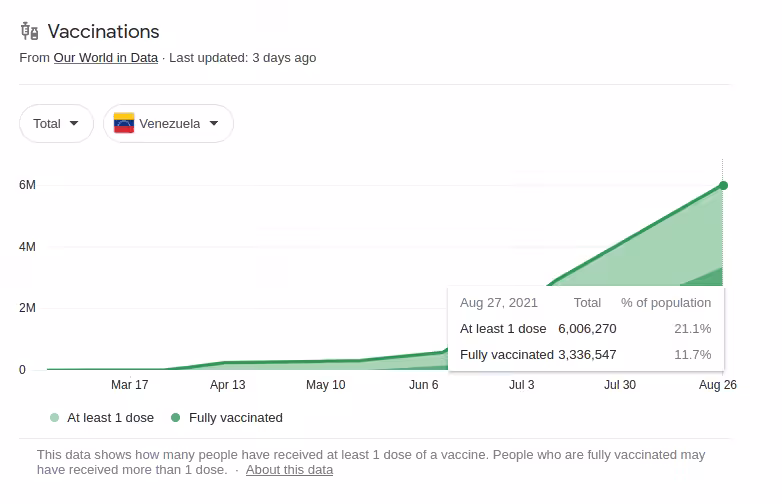The width and height of the screenshot is (782, 504).
Task: Click the Total dropdown arrow
Action: click(x=73, y=124)
